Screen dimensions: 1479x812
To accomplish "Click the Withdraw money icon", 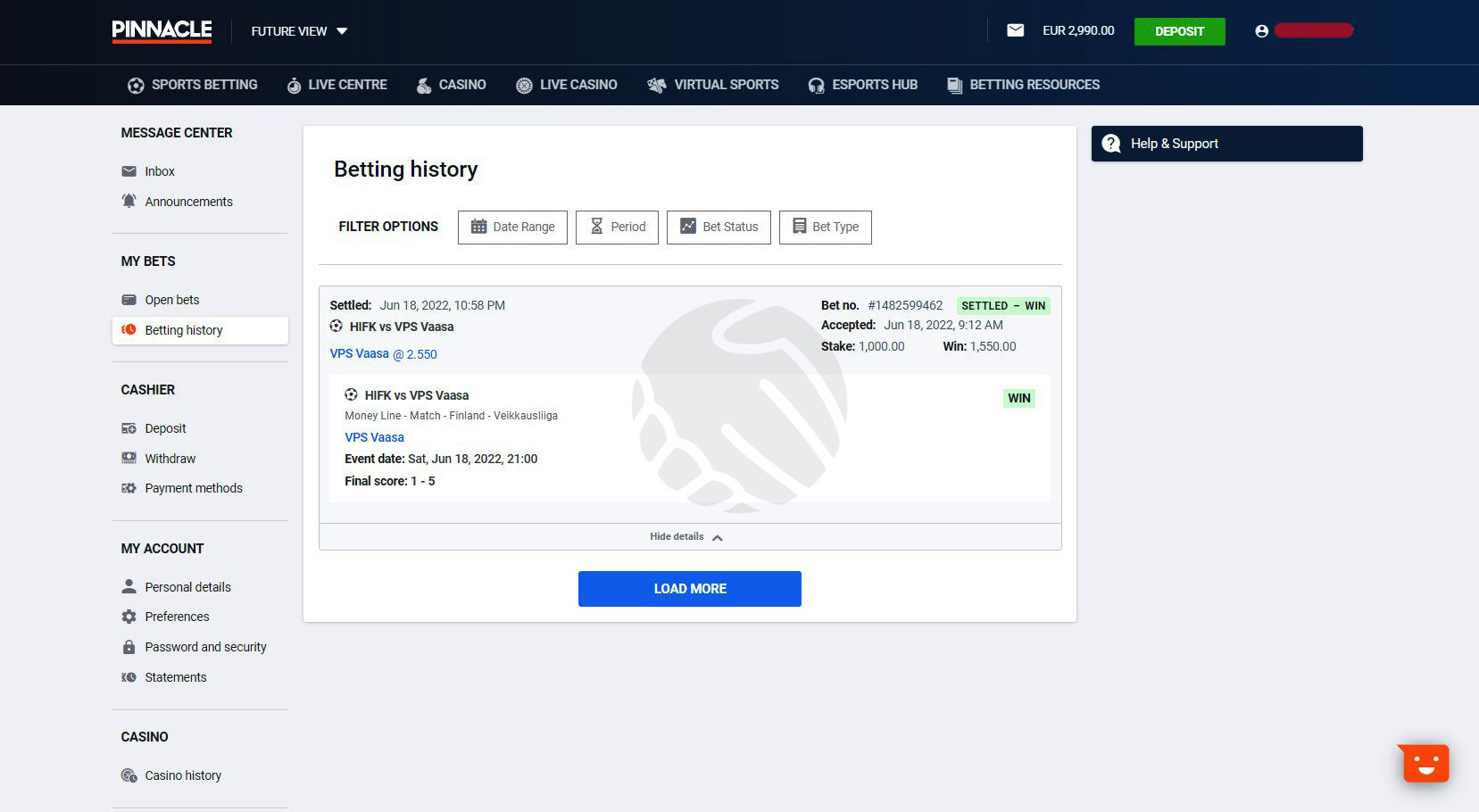I will (129, 458).
